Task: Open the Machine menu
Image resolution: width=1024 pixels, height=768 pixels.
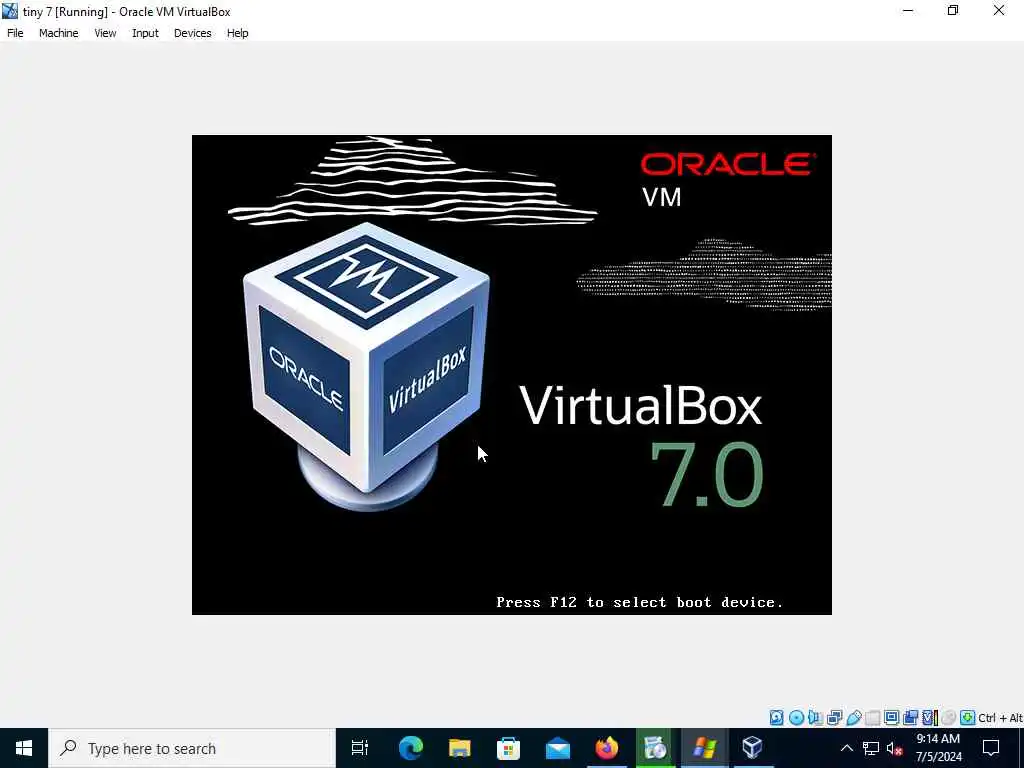Action: tap(58, 33)
